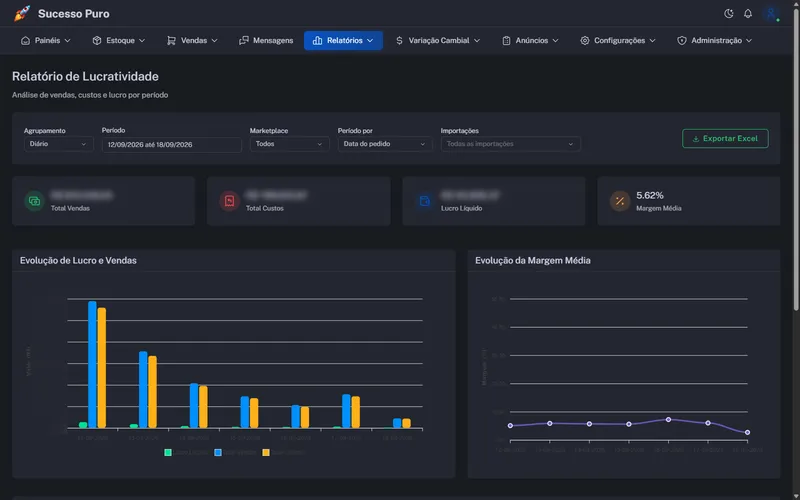
Task: Click the red Total Custos card icon
Action: 230,201
